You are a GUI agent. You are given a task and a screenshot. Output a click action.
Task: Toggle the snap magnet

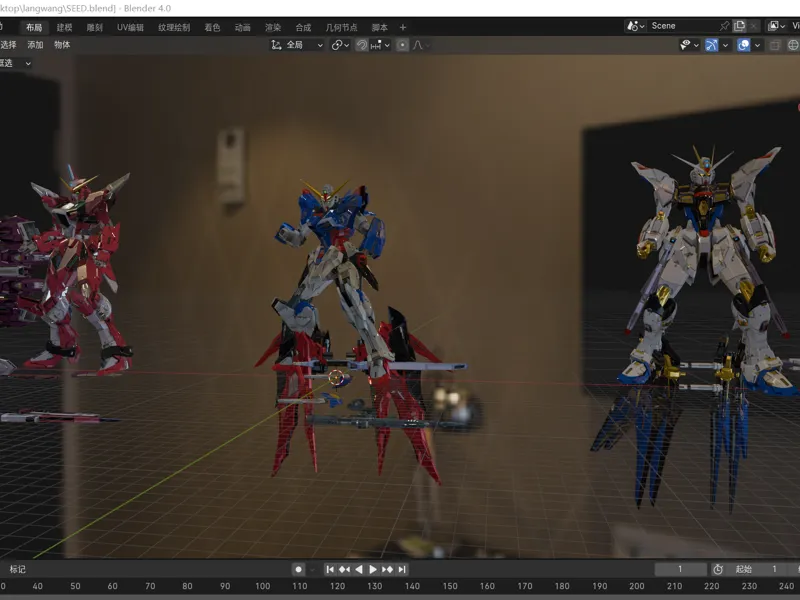coord(362,45)
